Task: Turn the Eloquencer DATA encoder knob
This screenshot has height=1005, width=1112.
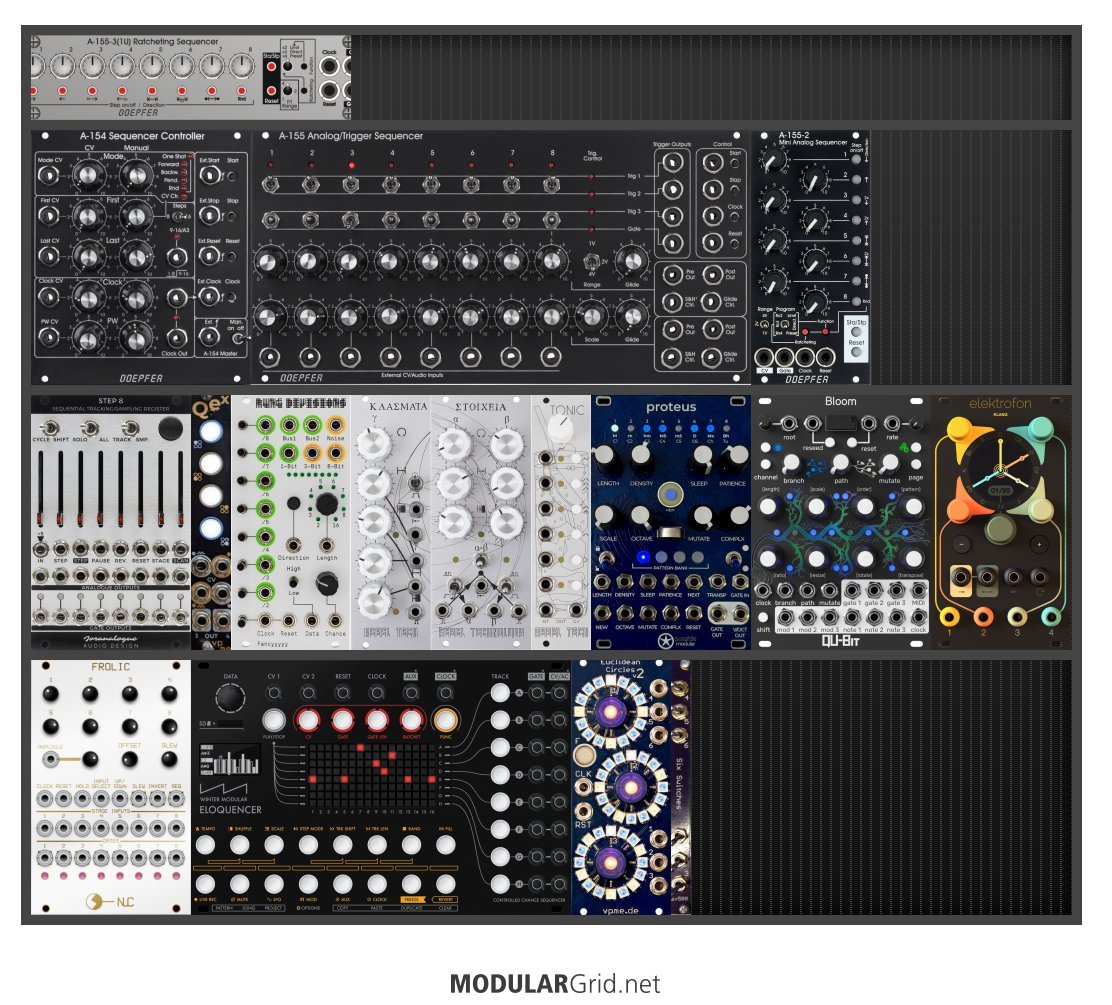Action: (230, 699)
